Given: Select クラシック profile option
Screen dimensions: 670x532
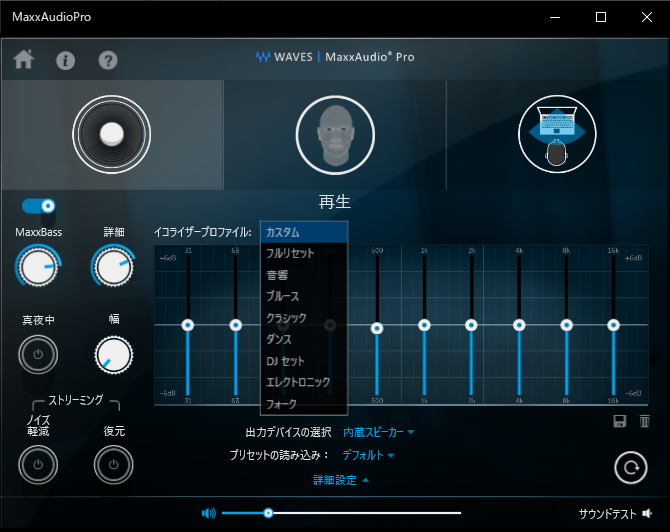Looking at the screenshot, I should [304, 318].
